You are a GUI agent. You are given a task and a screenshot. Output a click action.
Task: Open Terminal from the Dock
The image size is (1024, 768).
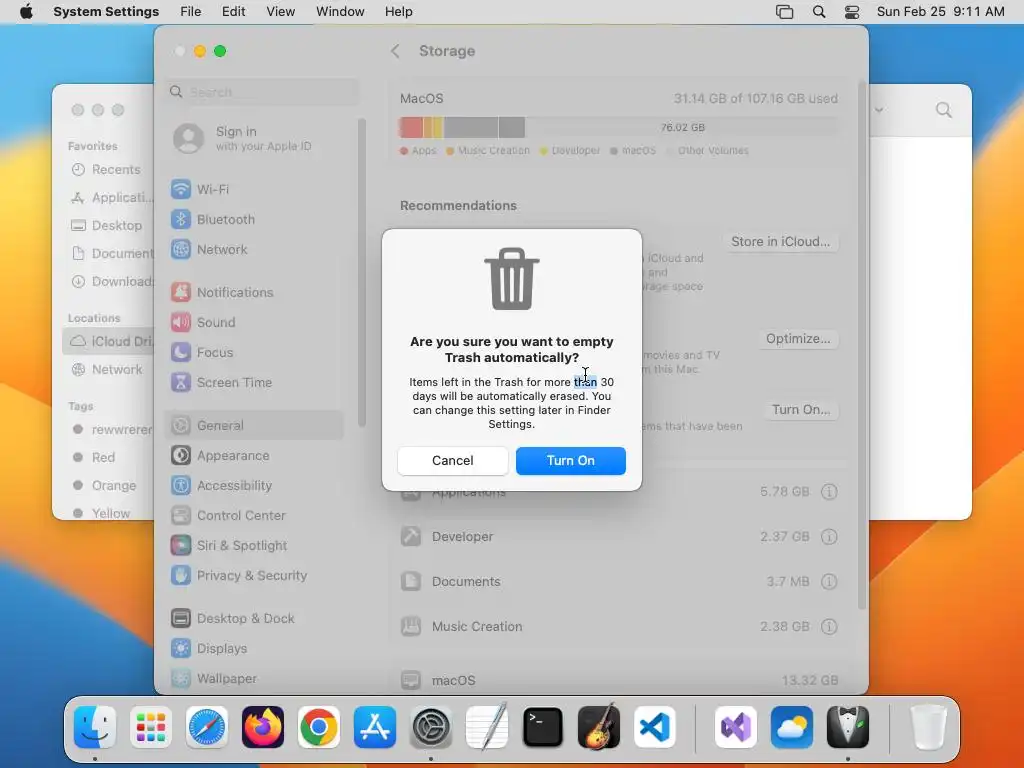pos(543,727)
